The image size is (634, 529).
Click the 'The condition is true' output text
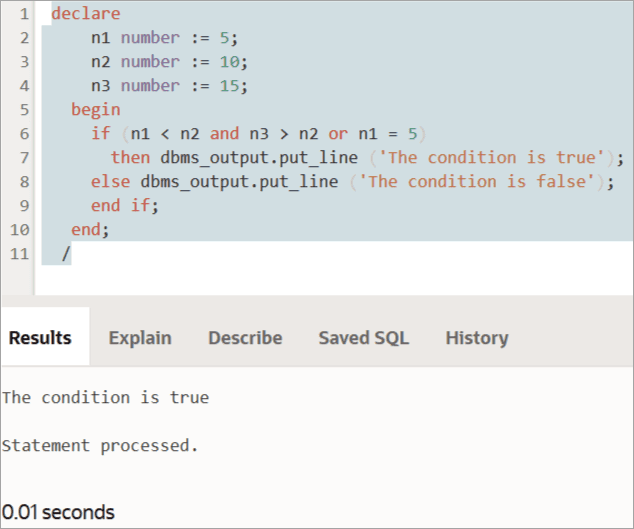(106, 397)
